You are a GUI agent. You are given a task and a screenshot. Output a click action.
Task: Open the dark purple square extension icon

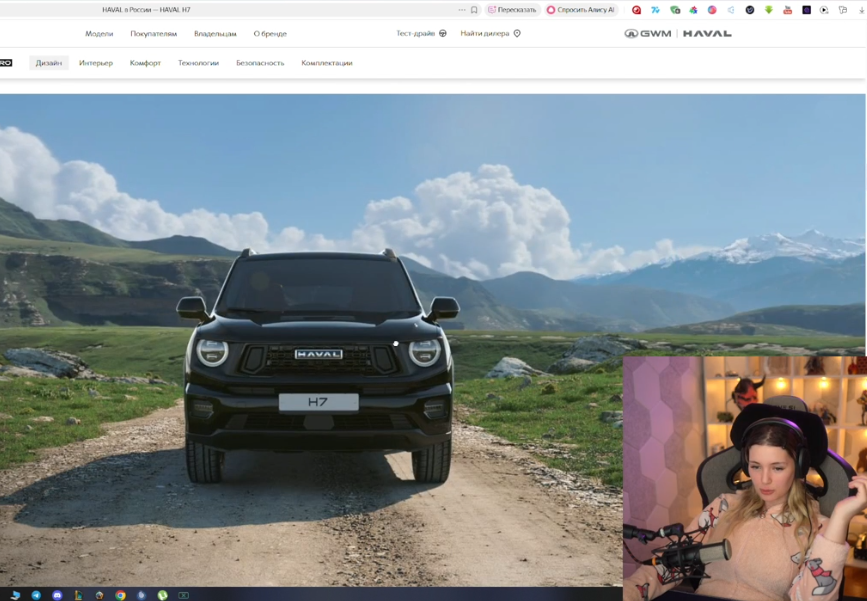tap(806, 10)
